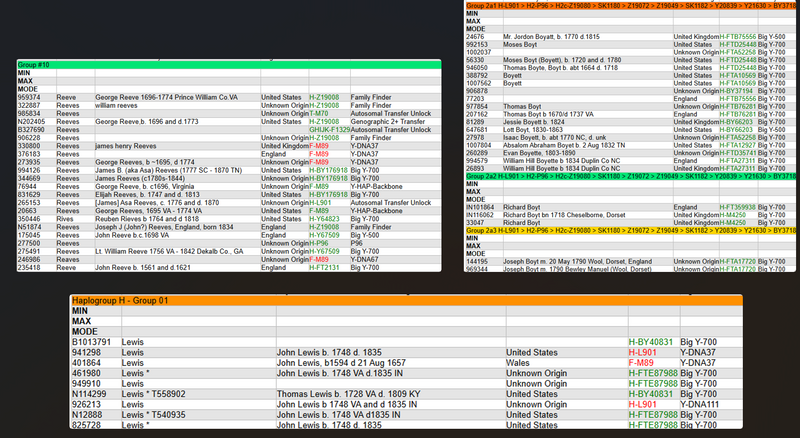800x438 pixels.
Task: Select 'James Reeves (c1780s-1844)' cell
Action: 140,179
